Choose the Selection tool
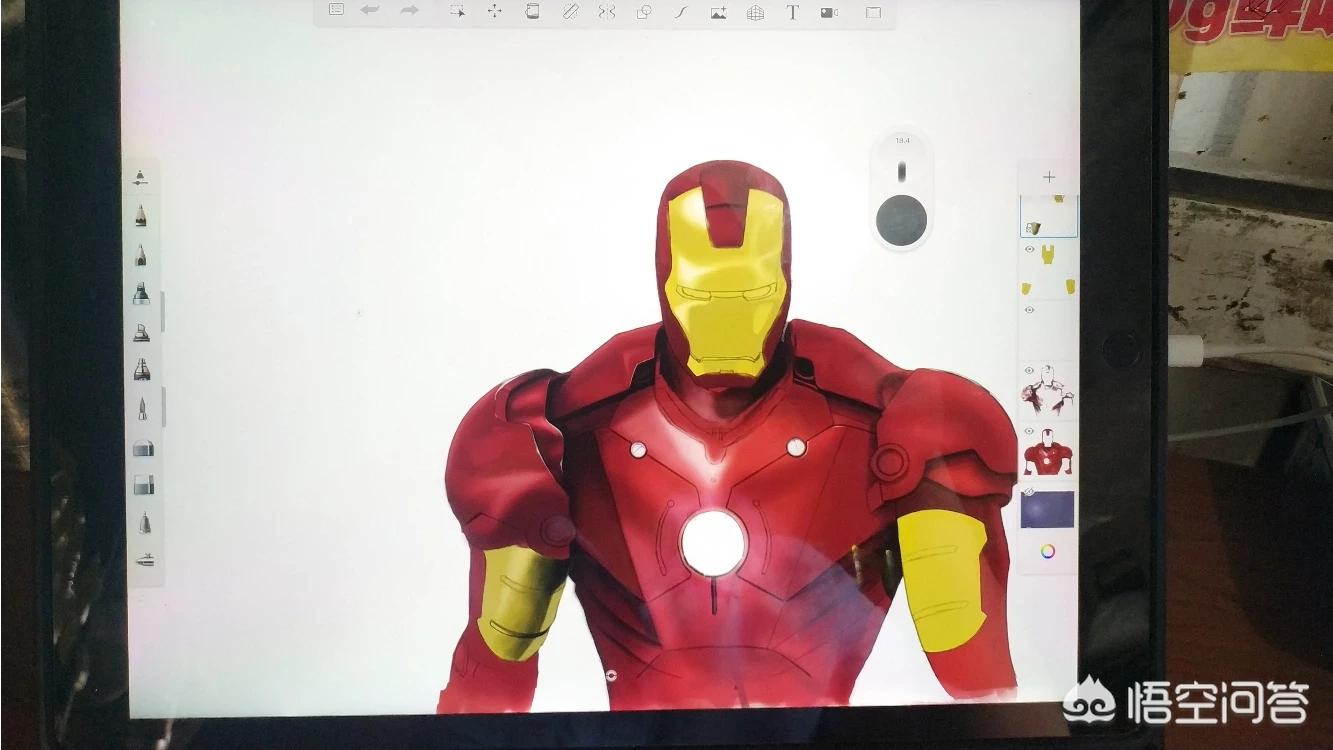The image size is (1333, 750). coord(457,11)
